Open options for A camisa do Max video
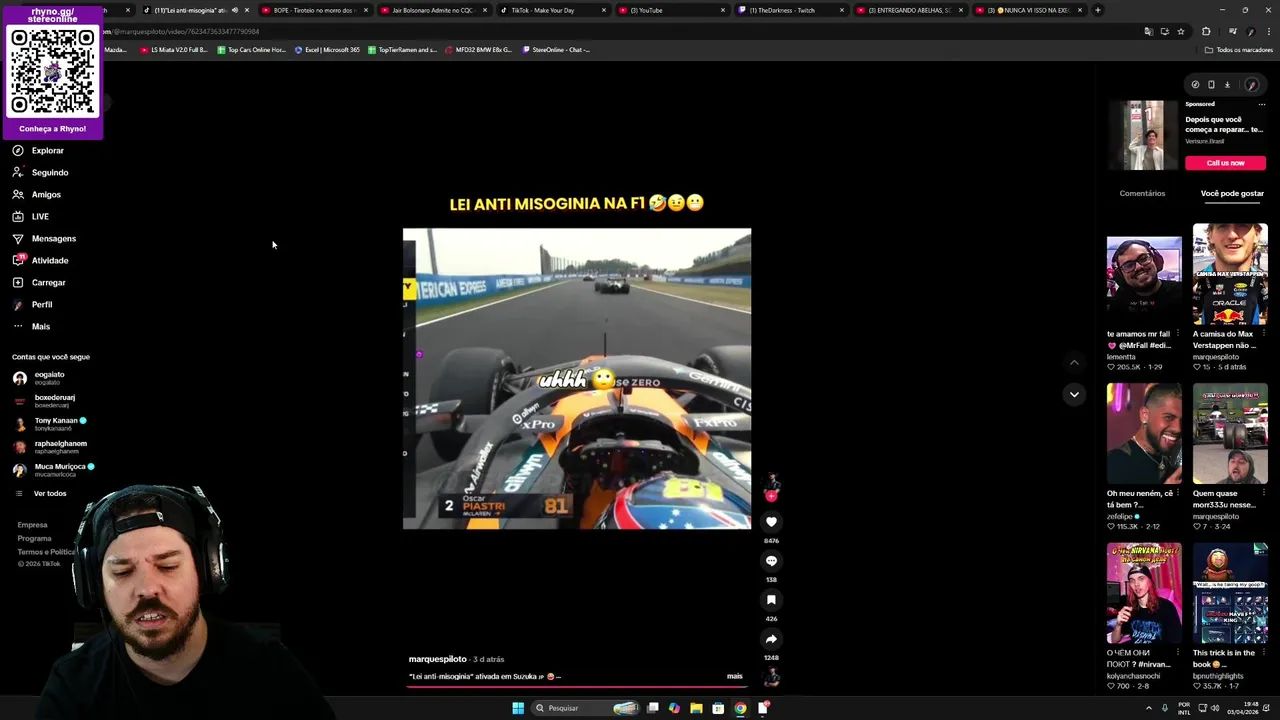 pyautogui.click(x=1263, y=334)
